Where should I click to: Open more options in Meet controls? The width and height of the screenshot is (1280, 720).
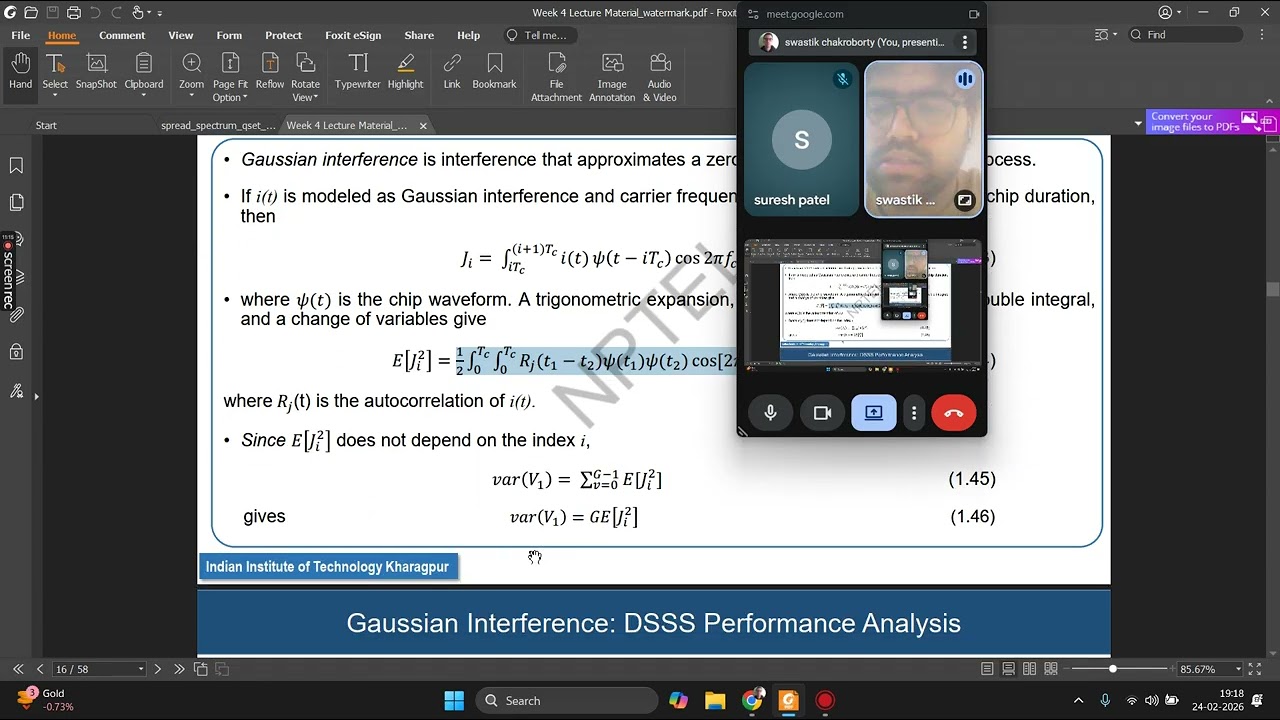tap(914, 413)
